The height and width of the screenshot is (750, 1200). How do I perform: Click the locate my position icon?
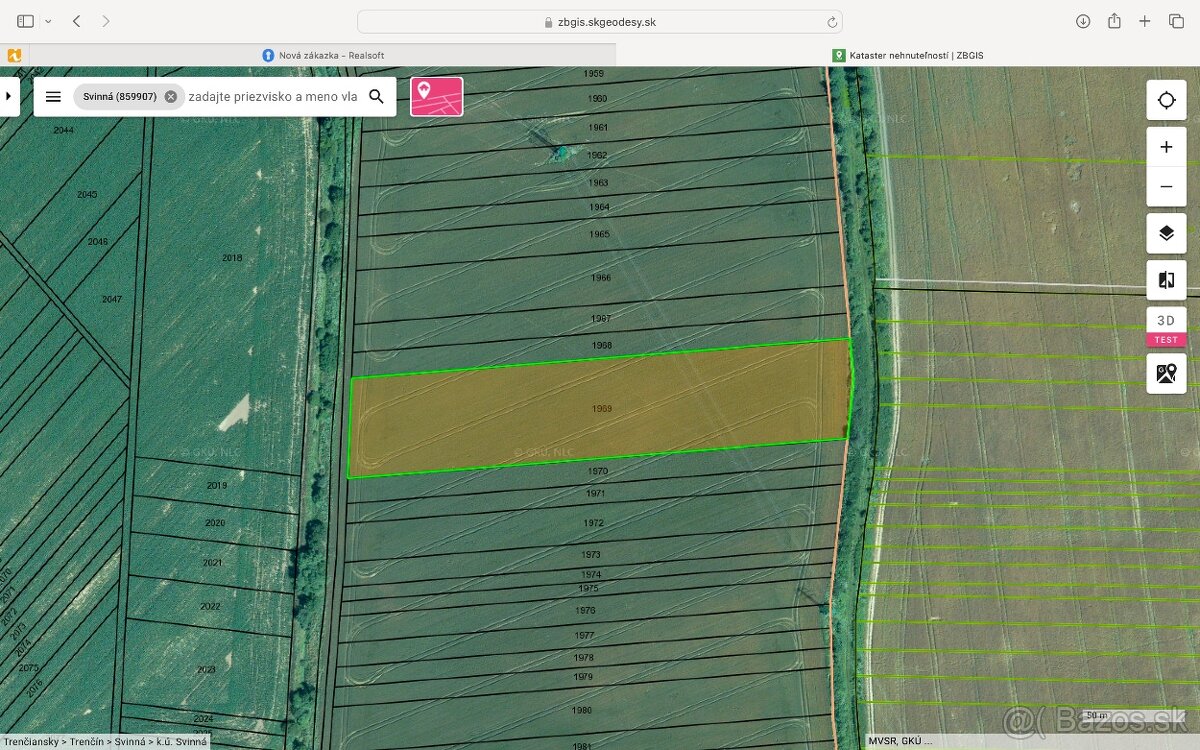click(1166, 100)
